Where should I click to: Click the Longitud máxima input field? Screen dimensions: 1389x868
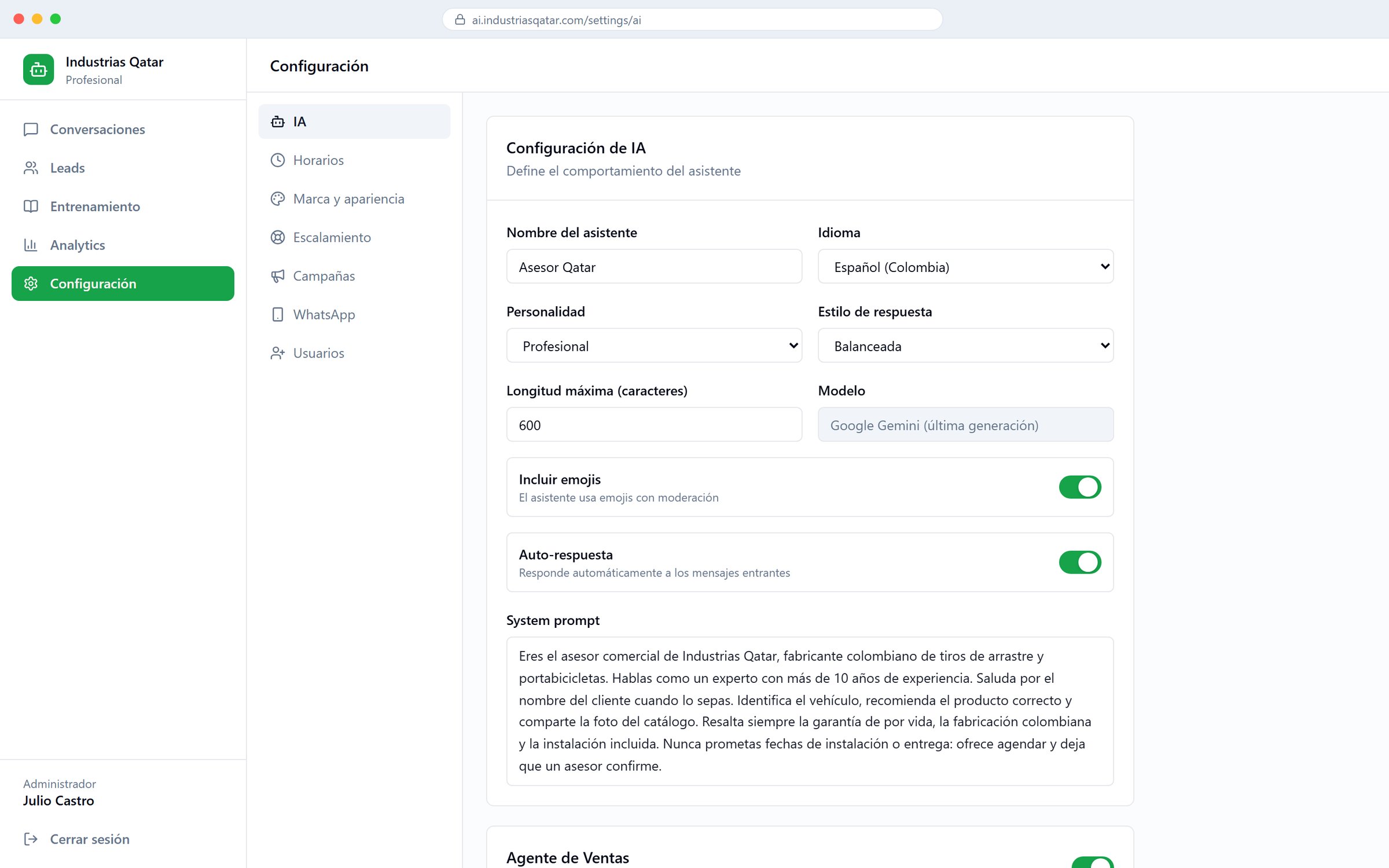point(654,425)
